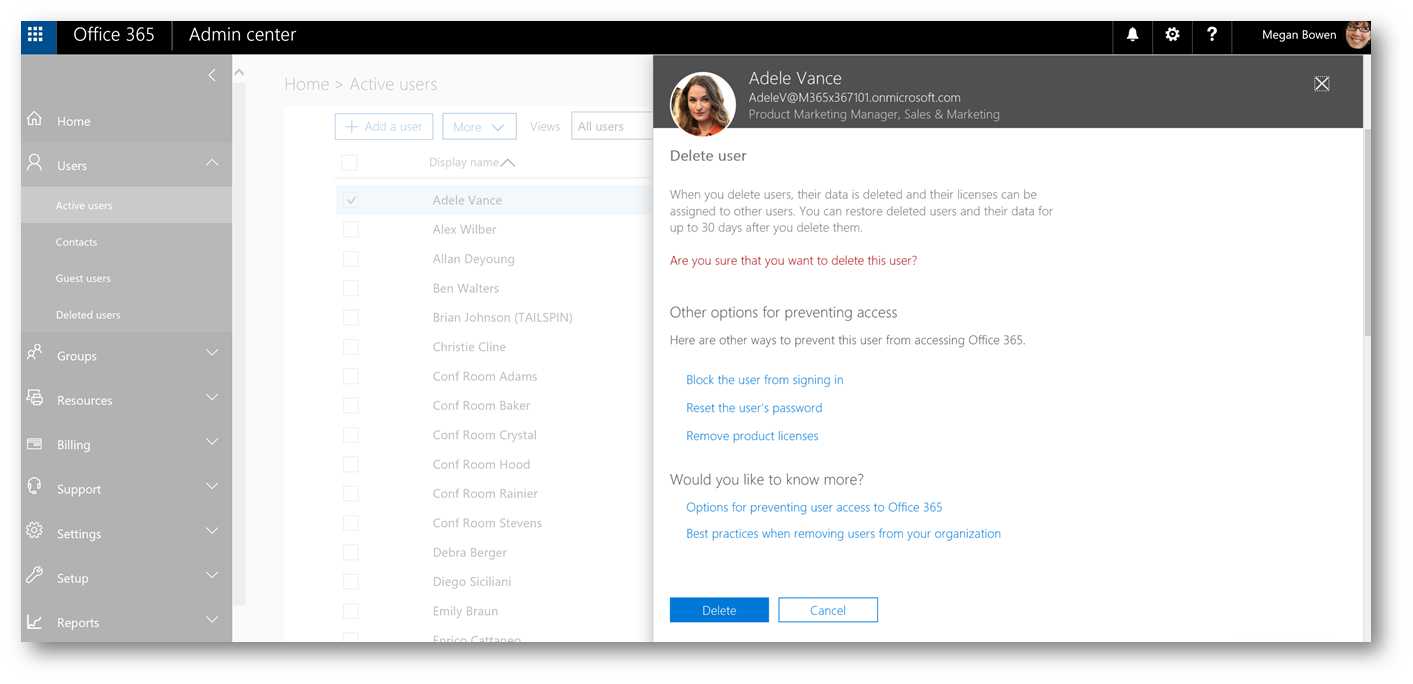Select Emily Braun in user list
1413x684 pixels.
465,611
